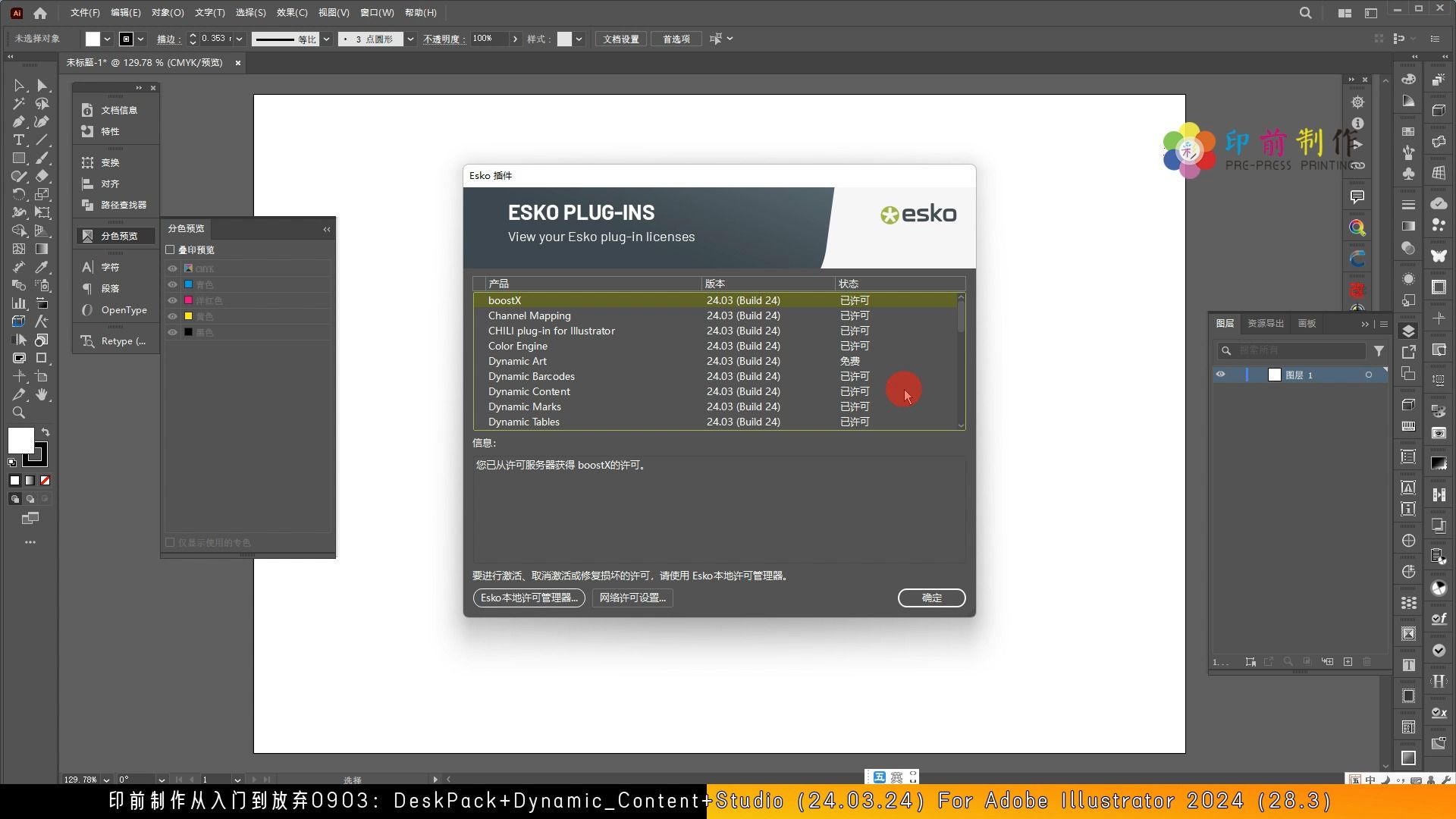Image resolution: width=1456 pixels, height=819 pixels.
Task: Click the 确定 button in Esko dialog
Action: (931, 598)
